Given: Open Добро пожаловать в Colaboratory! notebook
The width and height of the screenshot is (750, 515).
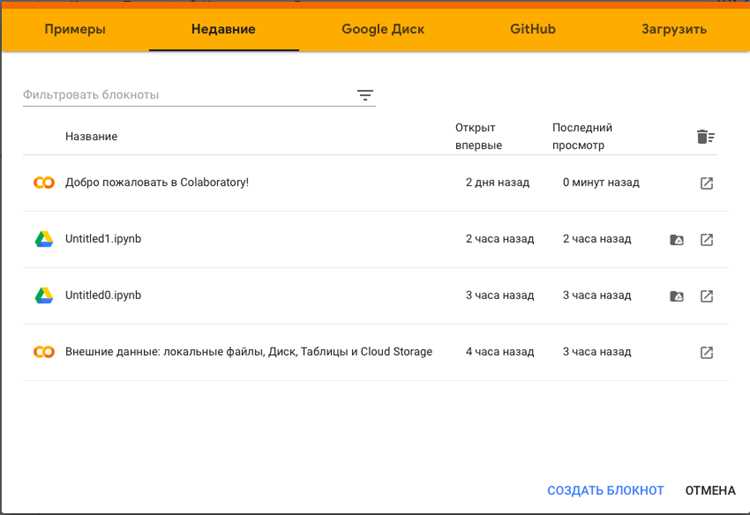Looking at the screenshot, I should (157, 183).
